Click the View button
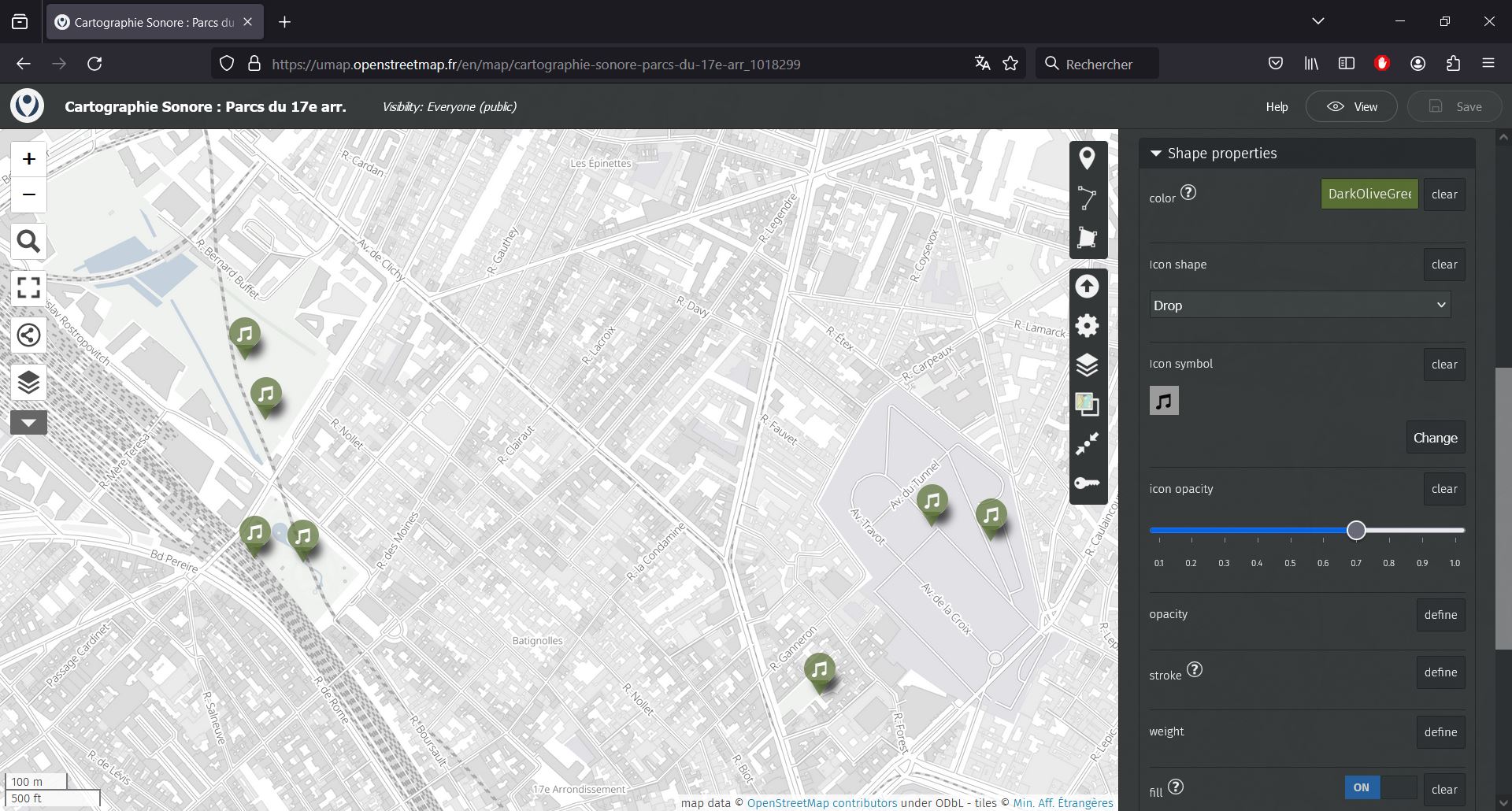Image resolution: width=1512 pixels, height=811 pixels. click(1351, 107)
